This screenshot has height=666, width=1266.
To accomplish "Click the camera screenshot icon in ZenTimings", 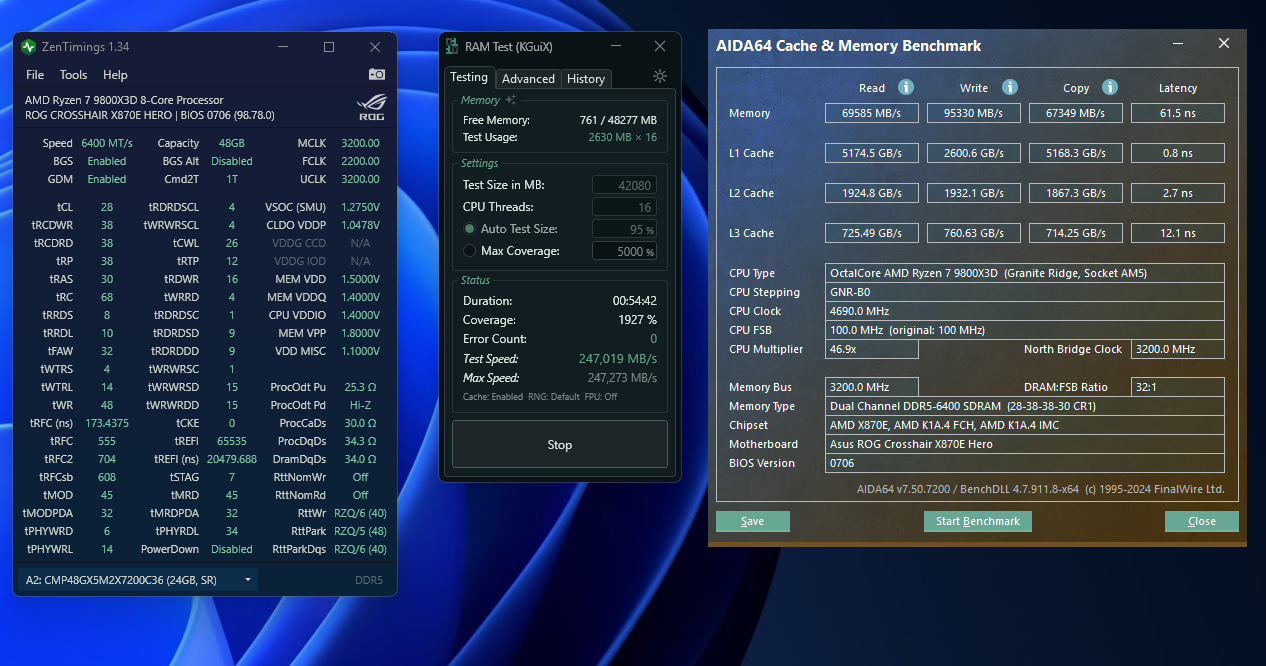I will point(377,74).
